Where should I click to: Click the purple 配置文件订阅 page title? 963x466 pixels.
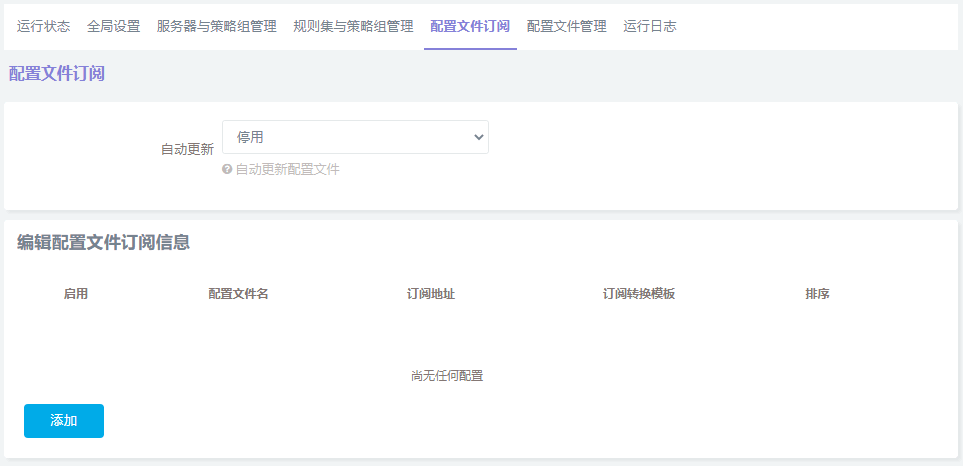point(57,73)
